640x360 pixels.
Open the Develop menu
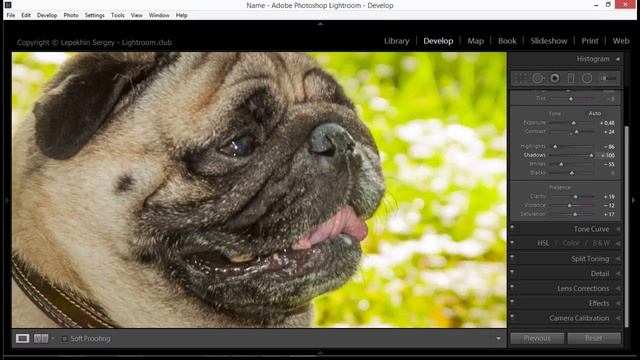point(47,15)
